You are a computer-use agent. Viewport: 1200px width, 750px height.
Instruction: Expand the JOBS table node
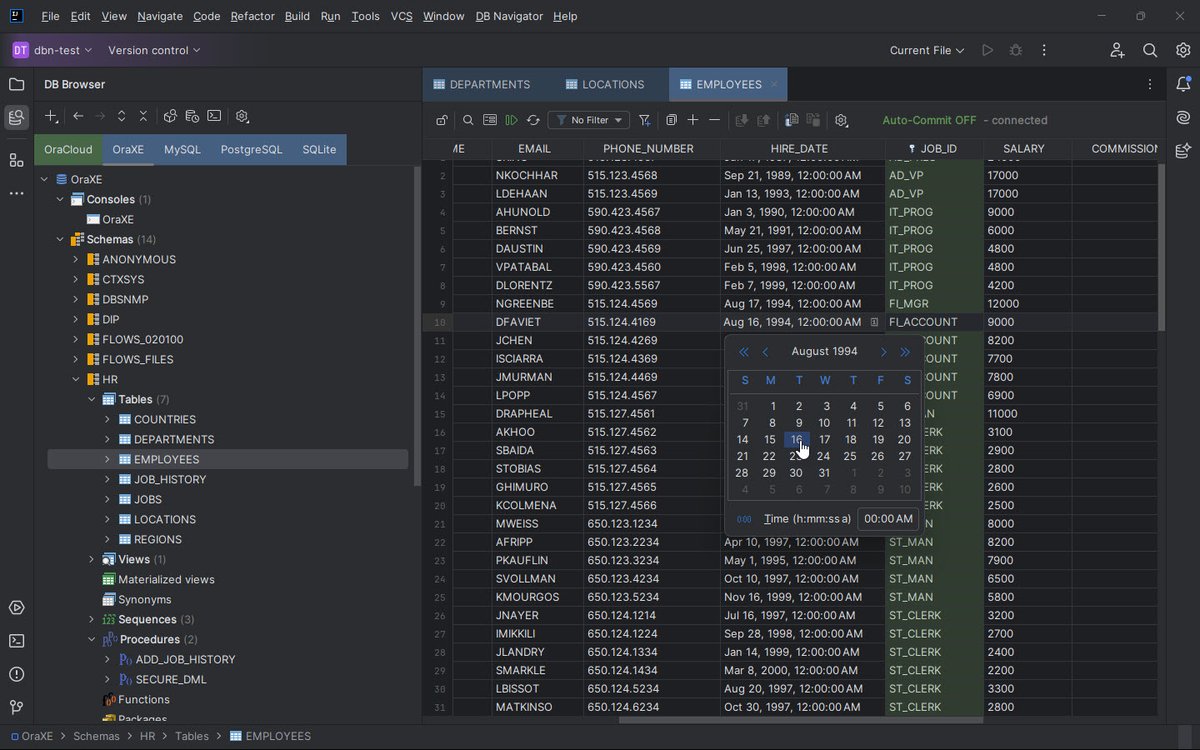pyautogui.click(x=108, y=499)
